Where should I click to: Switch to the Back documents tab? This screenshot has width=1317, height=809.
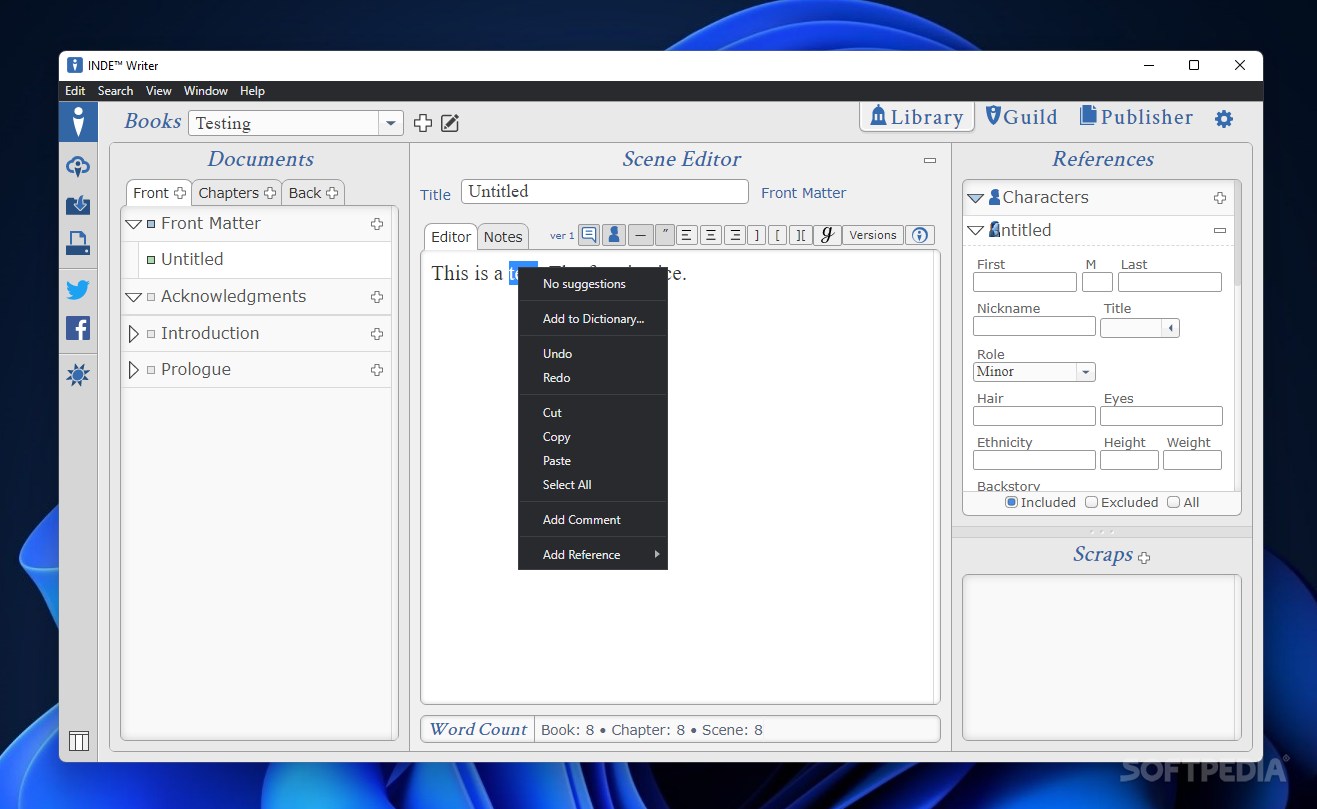pos(313,193)
